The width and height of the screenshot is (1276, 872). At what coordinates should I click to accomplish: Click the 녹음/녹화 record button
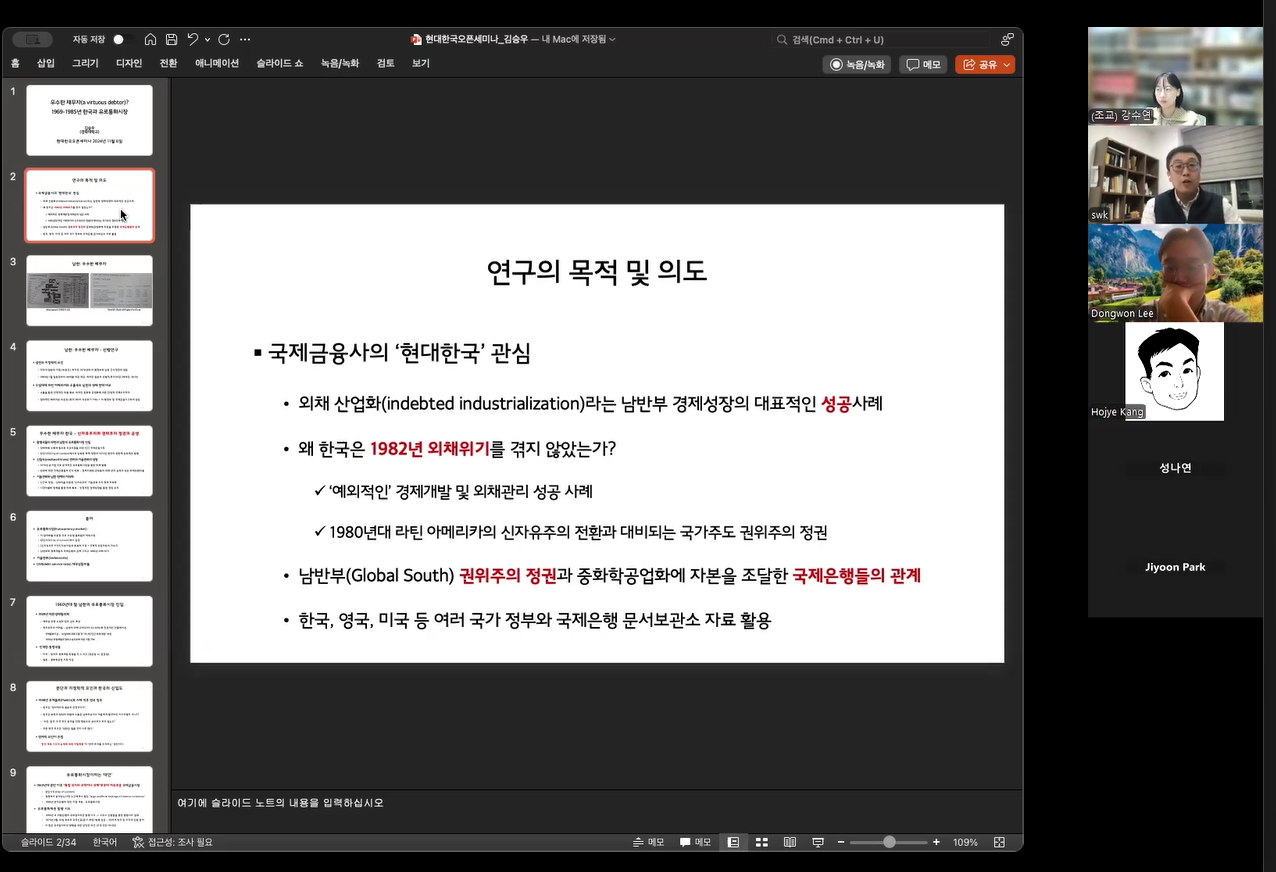pos(857,64)
